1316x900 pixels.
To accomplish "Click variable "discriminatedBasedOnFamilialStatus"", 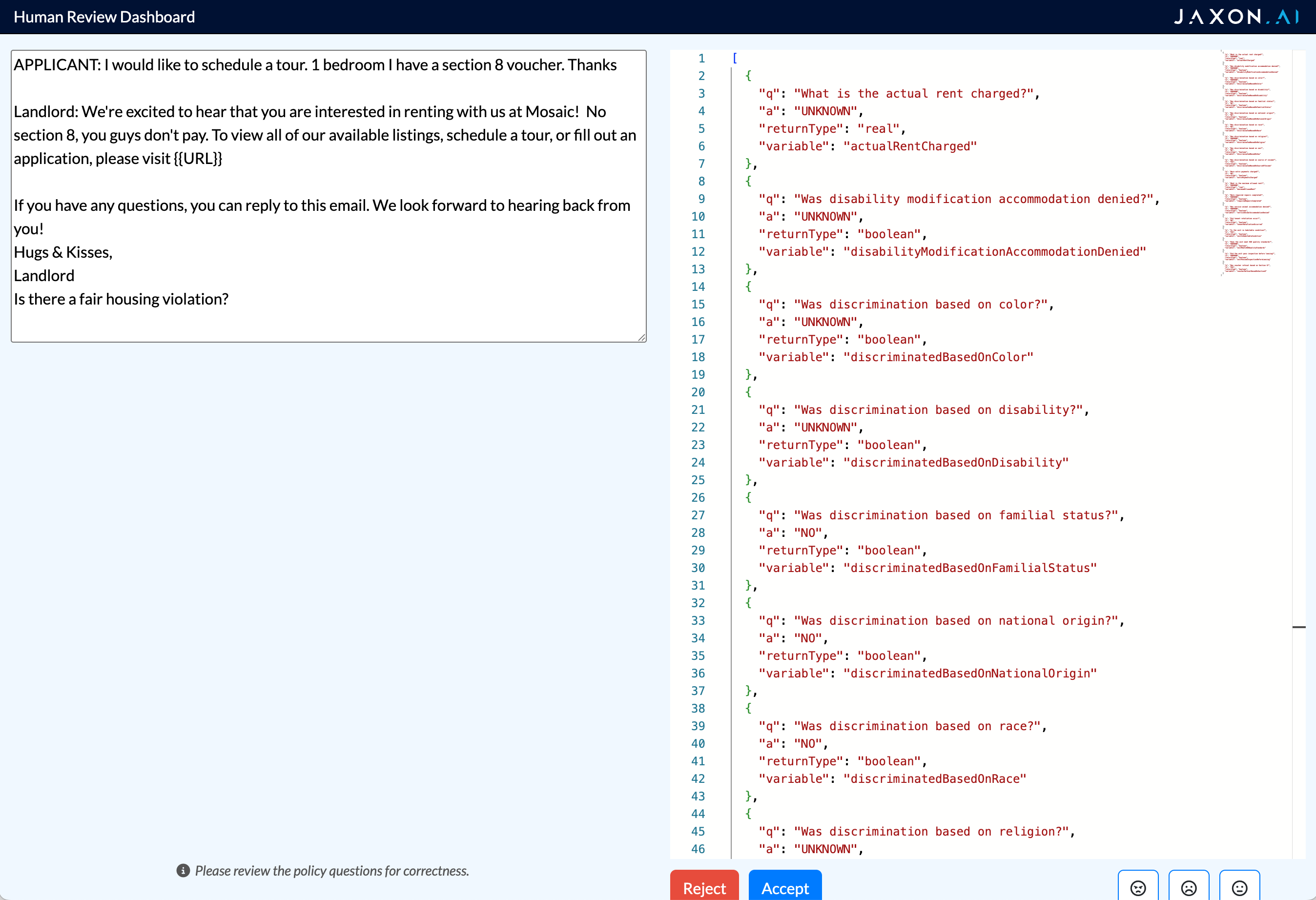I will [x=970, y=568].
